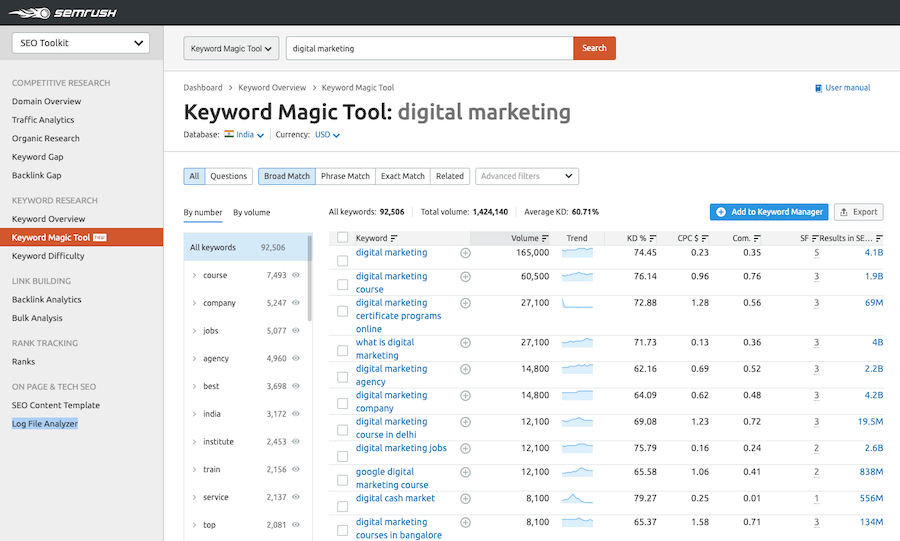This screenshot has width=900, height=541.
Task: Click the Semrush logo
Action: click(x=63, y=13)
